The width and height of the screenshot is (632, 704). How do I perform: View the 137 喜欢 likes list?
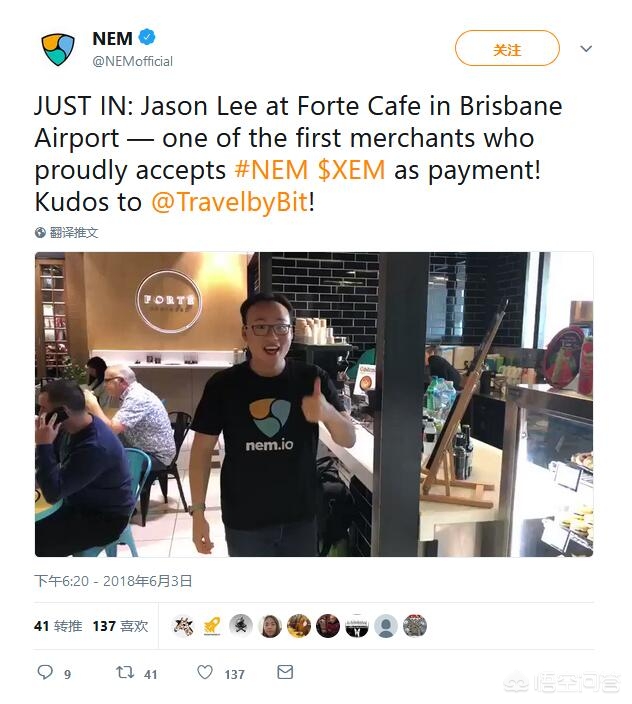click(x=120, y=626)
